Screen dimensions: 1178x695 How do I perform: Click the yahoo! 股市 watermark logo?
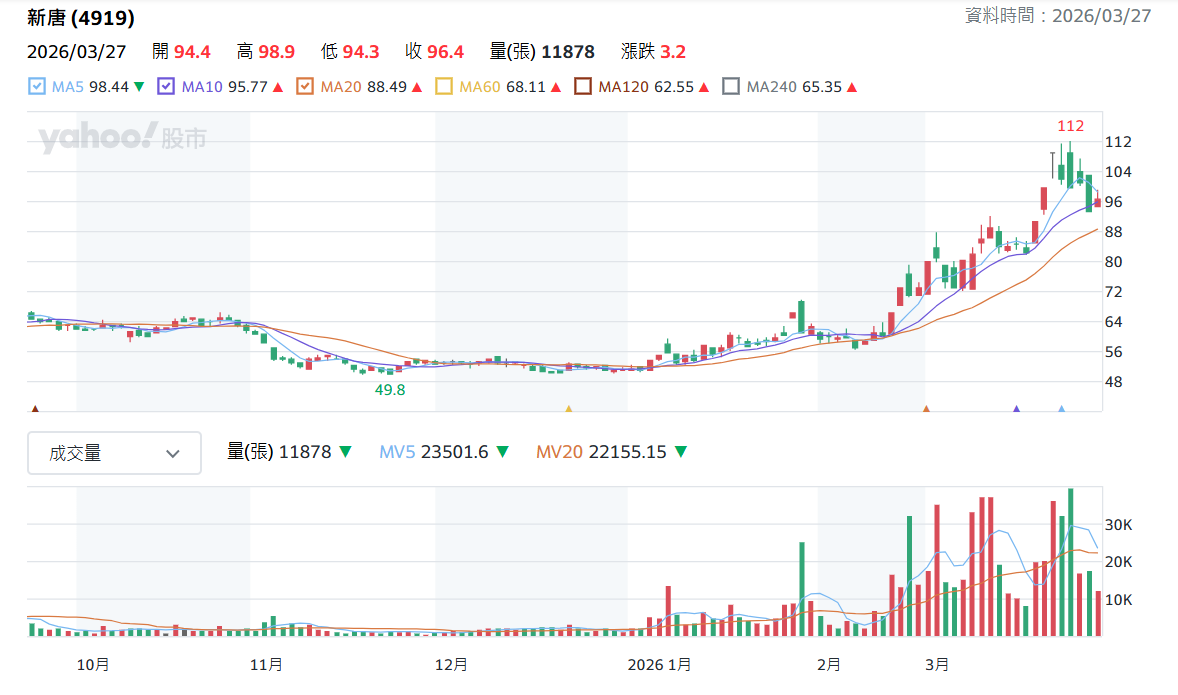pos(122,137)
